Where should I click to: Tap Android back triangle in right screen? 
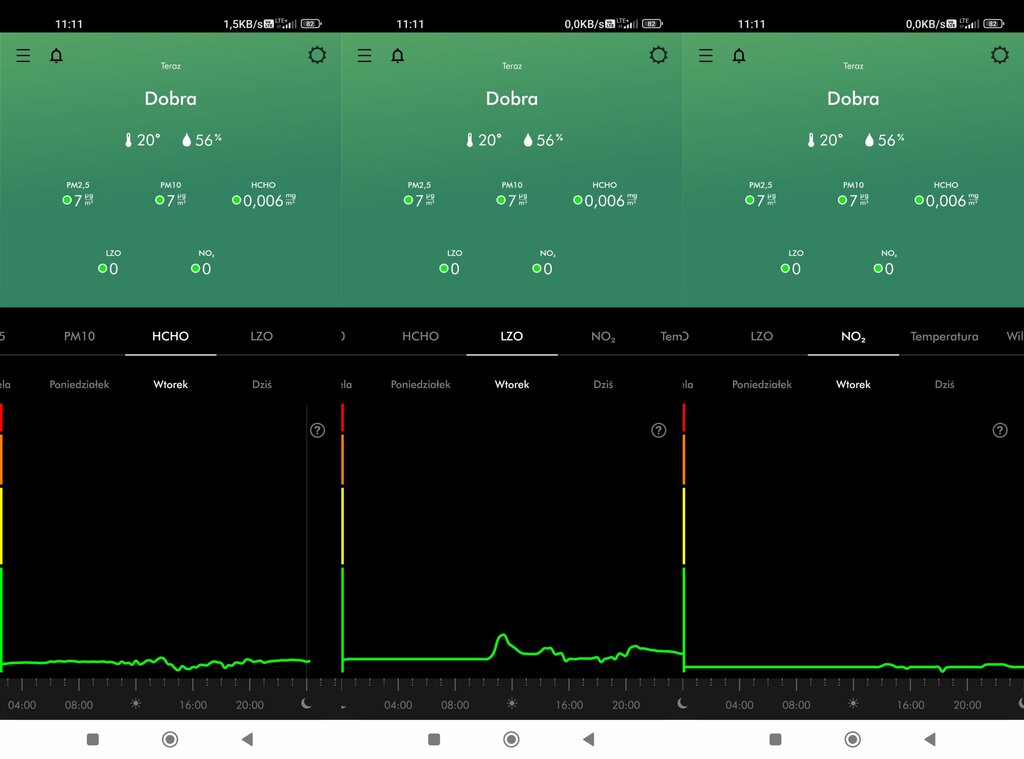930,739
